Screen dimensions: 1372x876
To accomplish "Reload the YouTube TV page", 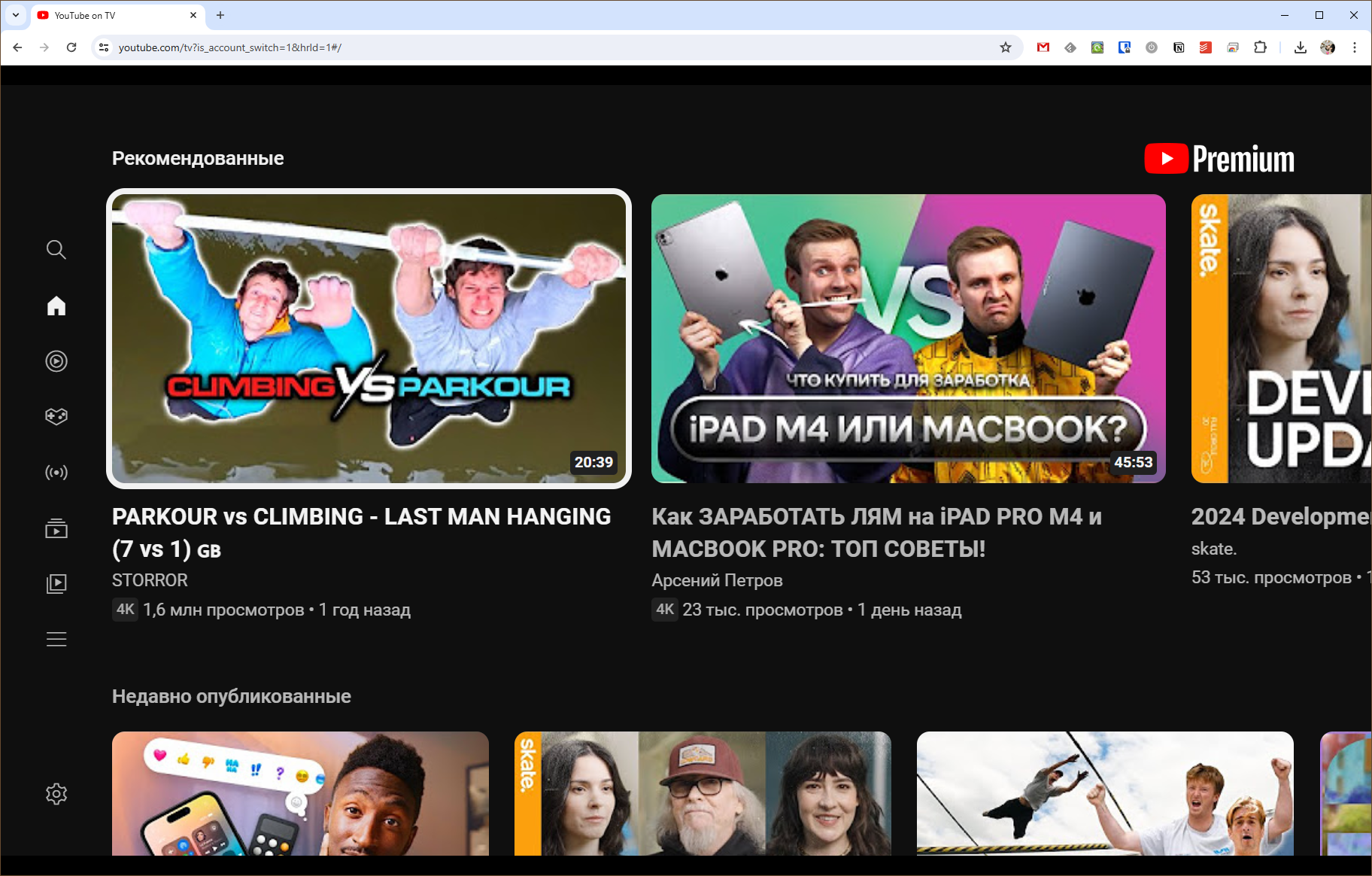I will (x=71, y=47).
